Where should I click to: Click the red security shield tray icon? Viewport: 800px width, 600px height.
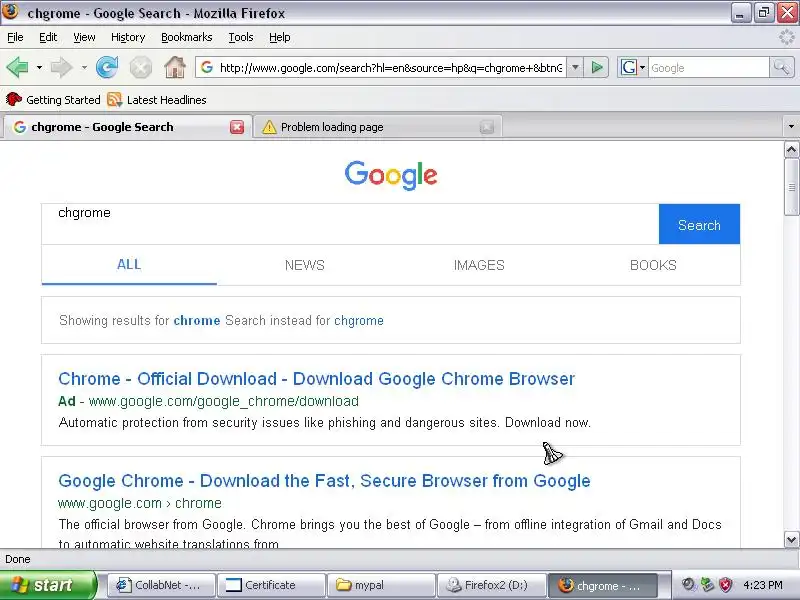click(725, 585)
